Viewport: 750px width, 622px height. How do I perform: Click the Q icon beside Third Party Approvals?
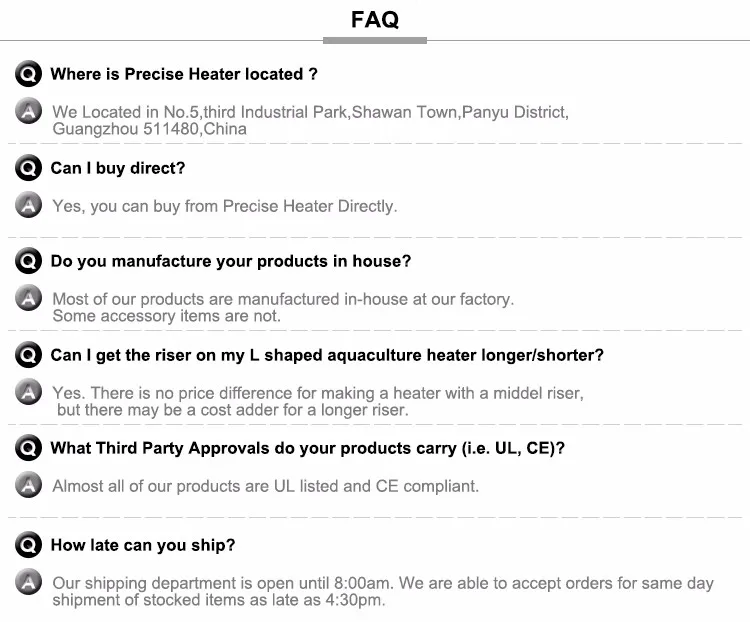[x=28, y=448]
